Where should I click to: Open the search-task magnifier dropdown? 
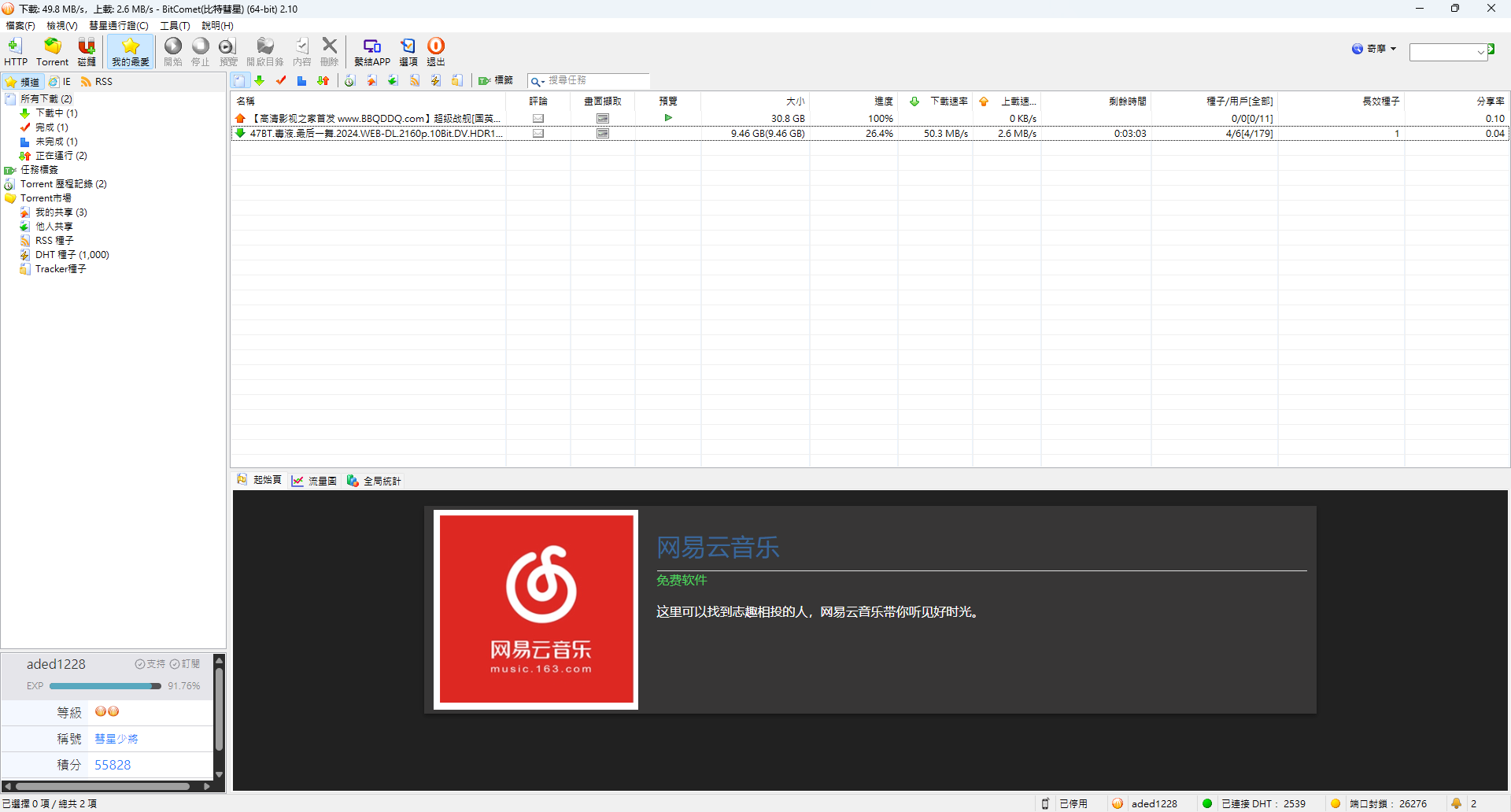tap(538, 81)
